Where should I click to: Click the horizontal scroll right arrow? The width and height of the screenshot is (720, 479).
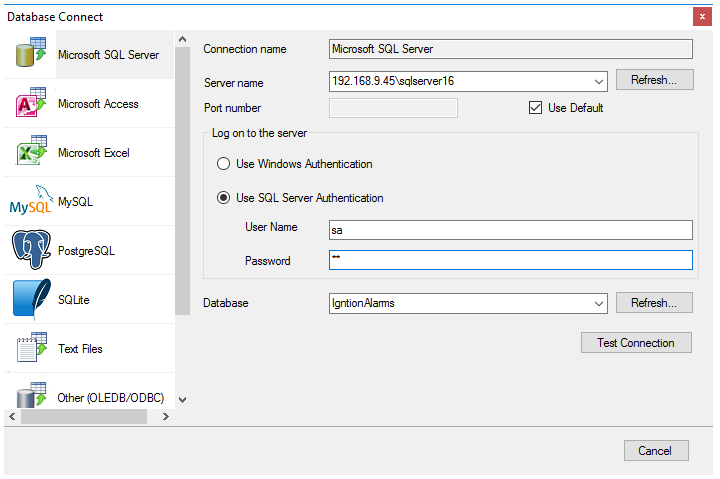[x=166, y=417]
